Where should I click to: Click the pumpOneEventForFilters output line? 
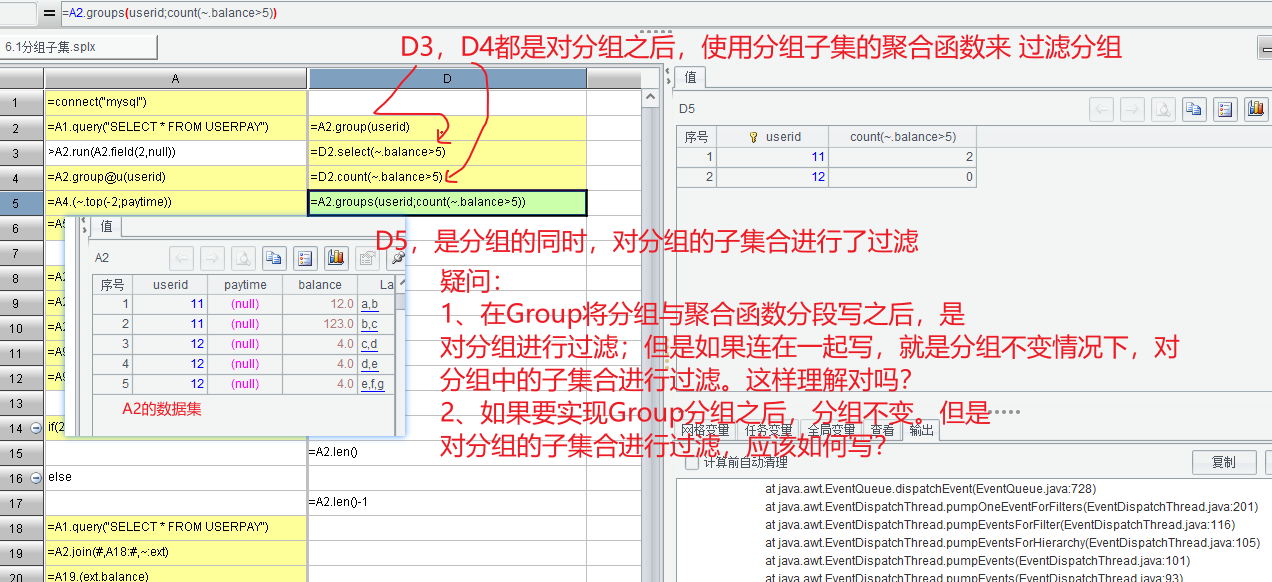[x=1011, y=507]
